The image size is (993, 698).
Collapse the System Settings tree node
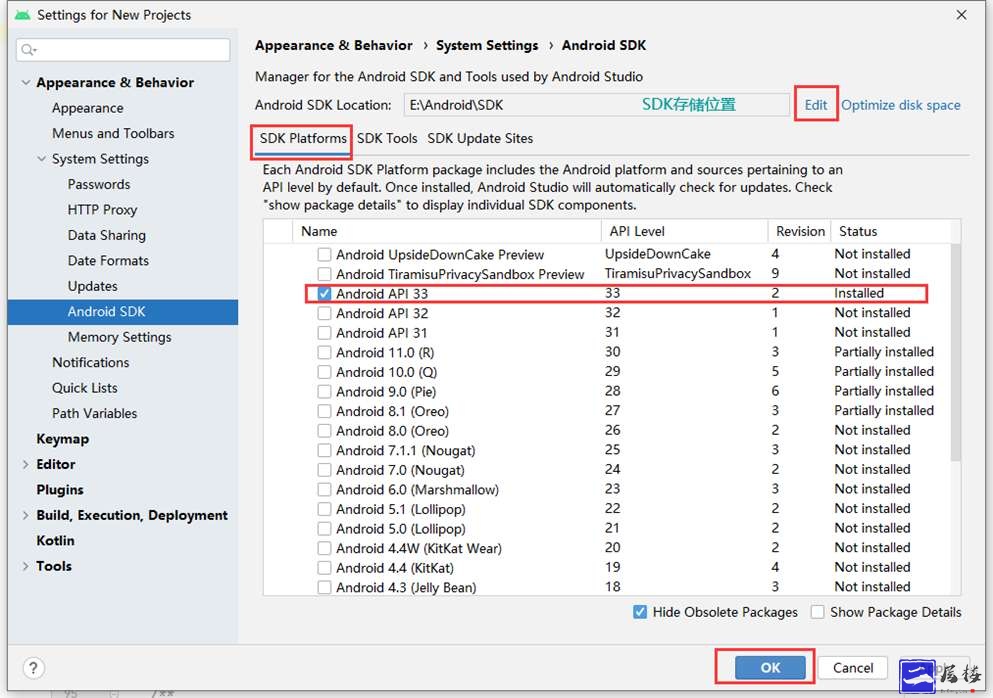[42, 159]
